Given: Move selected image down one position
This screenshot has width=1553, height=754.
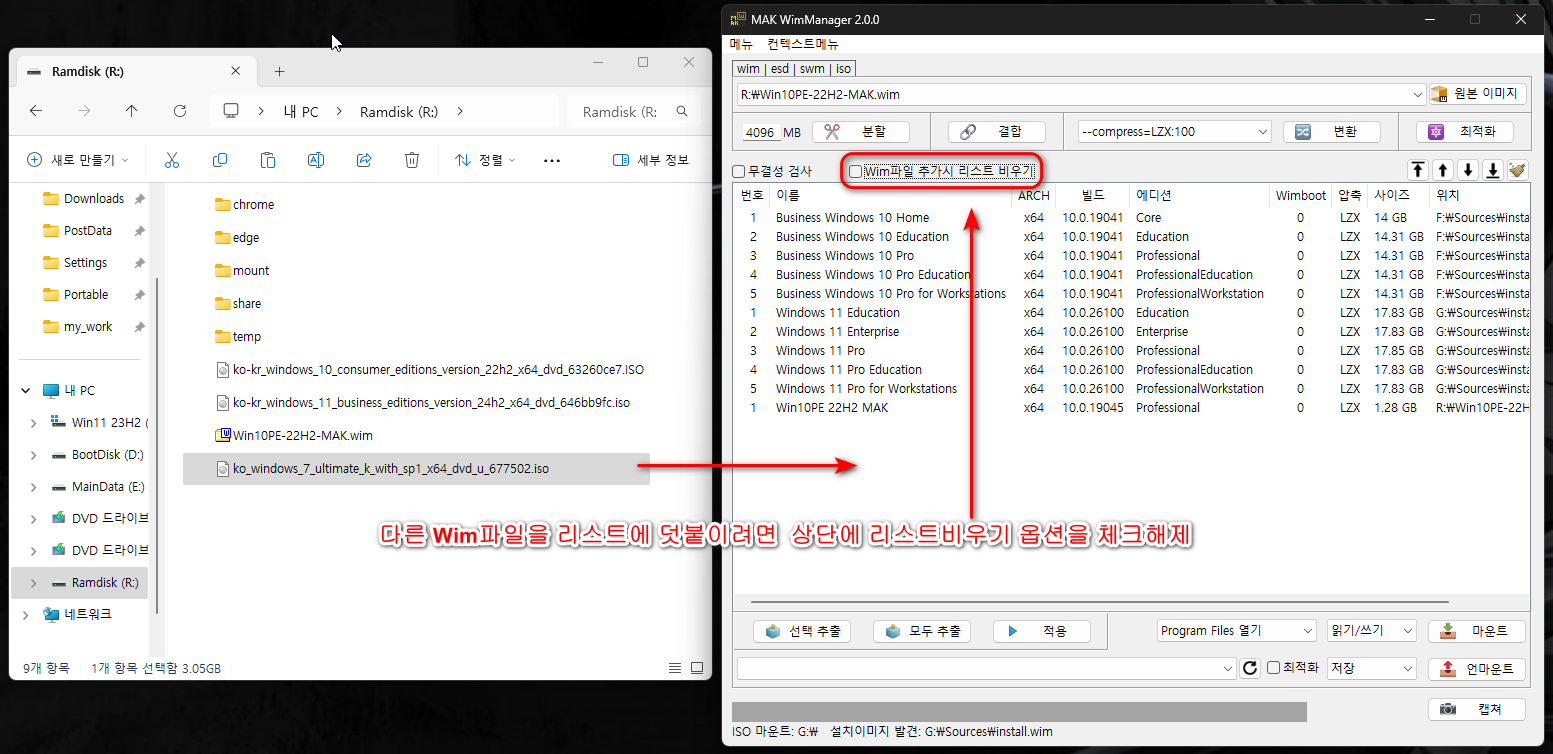Looking at the screenshot, I should pyautogui.click(x=1468, y=170).
